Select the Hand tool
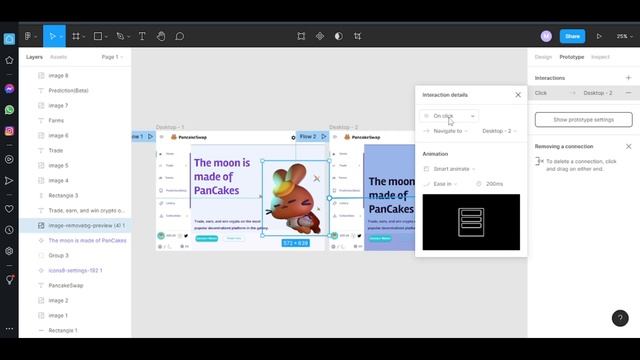640x360 pixels. pyautogui.click(x=161, y=36)
